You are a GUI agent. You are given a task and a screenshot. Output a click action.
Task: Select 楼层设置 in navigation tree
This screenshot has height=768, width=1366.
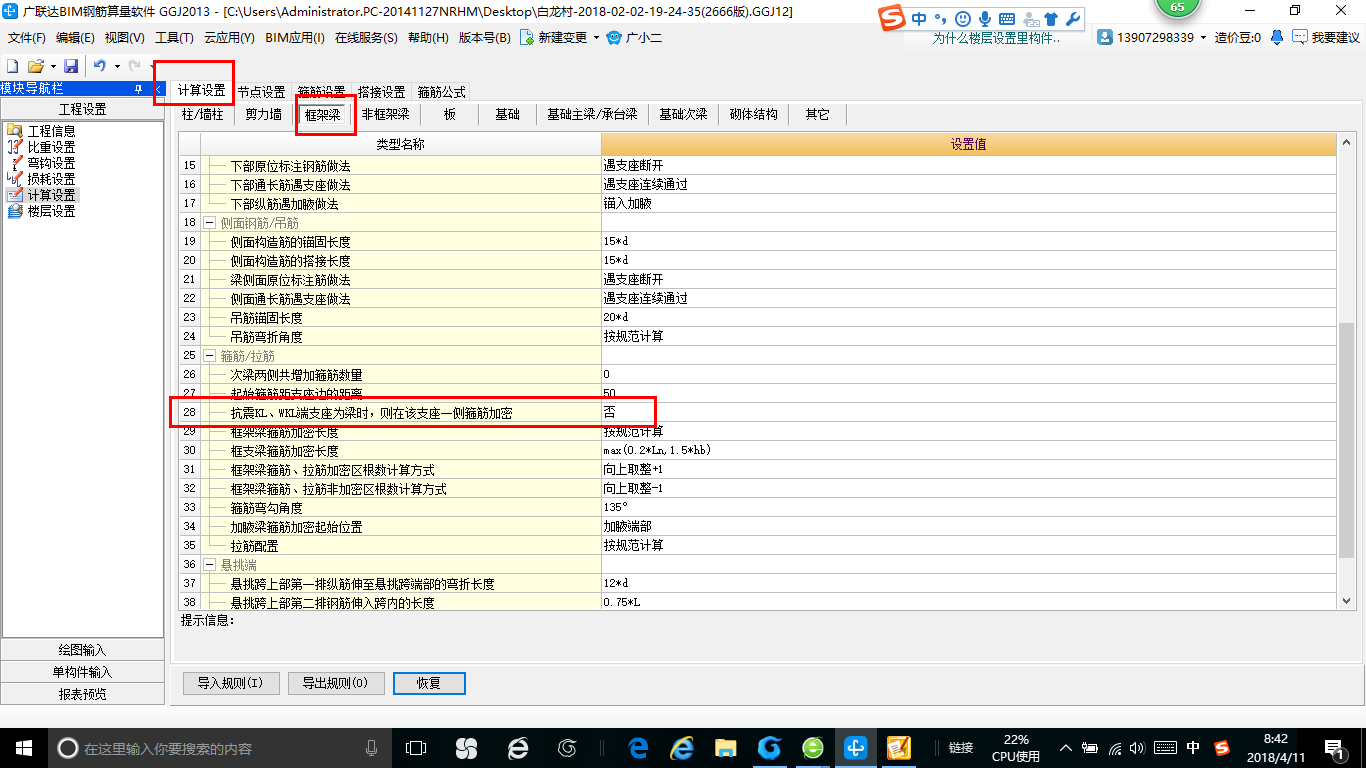pos(51,211)
